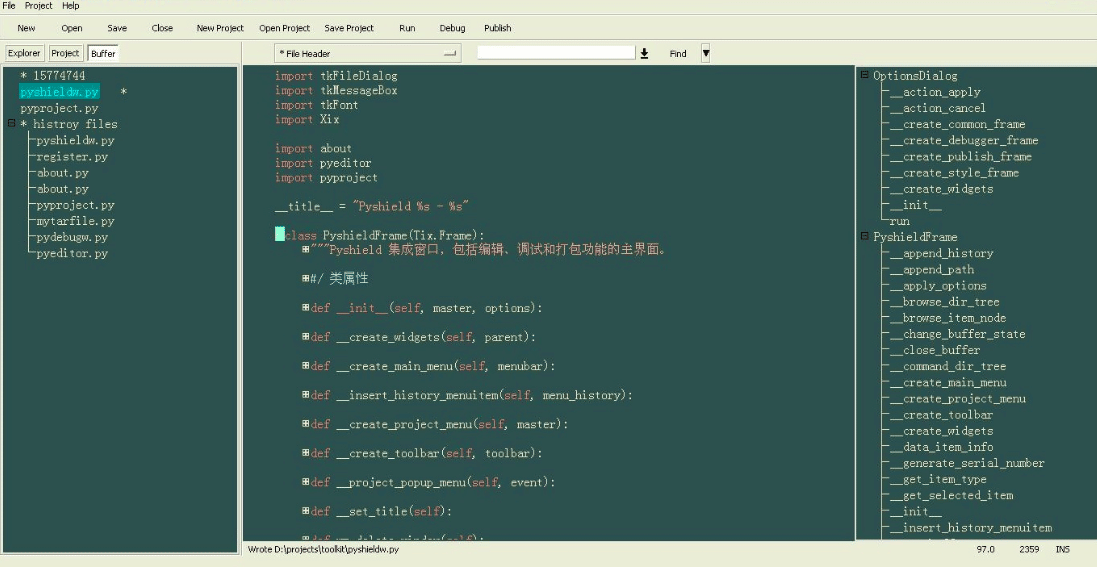Jump to __action_cancel in outline
The width and height of the screenshot is (1097, 567).
(x=938, y=108)
